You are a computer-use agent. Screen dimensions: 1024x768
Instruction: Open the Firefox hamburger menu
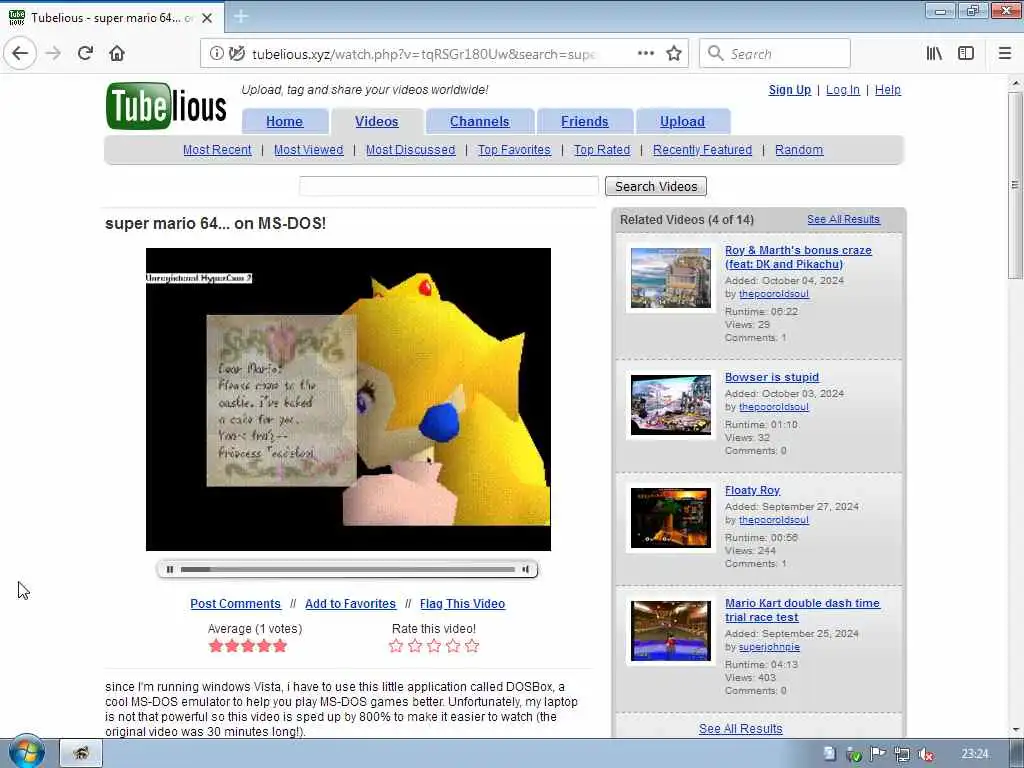(x=1005, y=54)
